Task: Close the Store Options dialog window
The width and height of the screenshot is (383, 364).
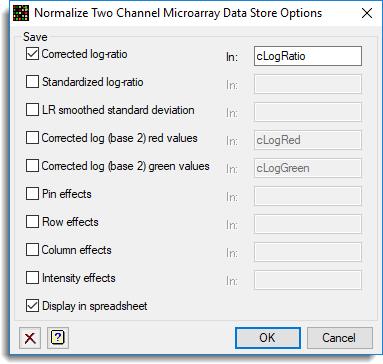Action: coord(367,13)
